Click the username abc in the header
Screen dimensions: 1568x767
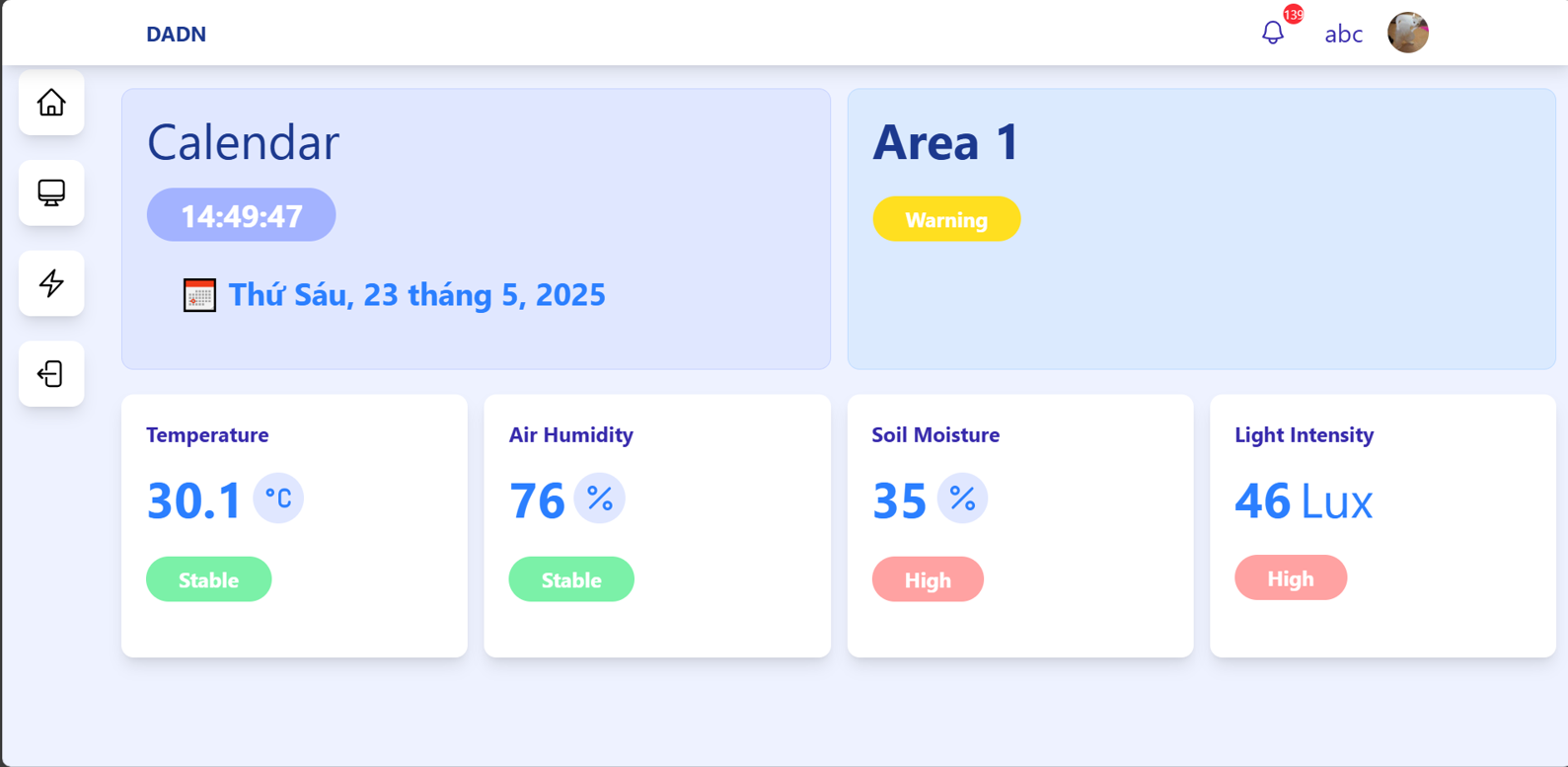pyautogui.click(x=1343, y=34)
